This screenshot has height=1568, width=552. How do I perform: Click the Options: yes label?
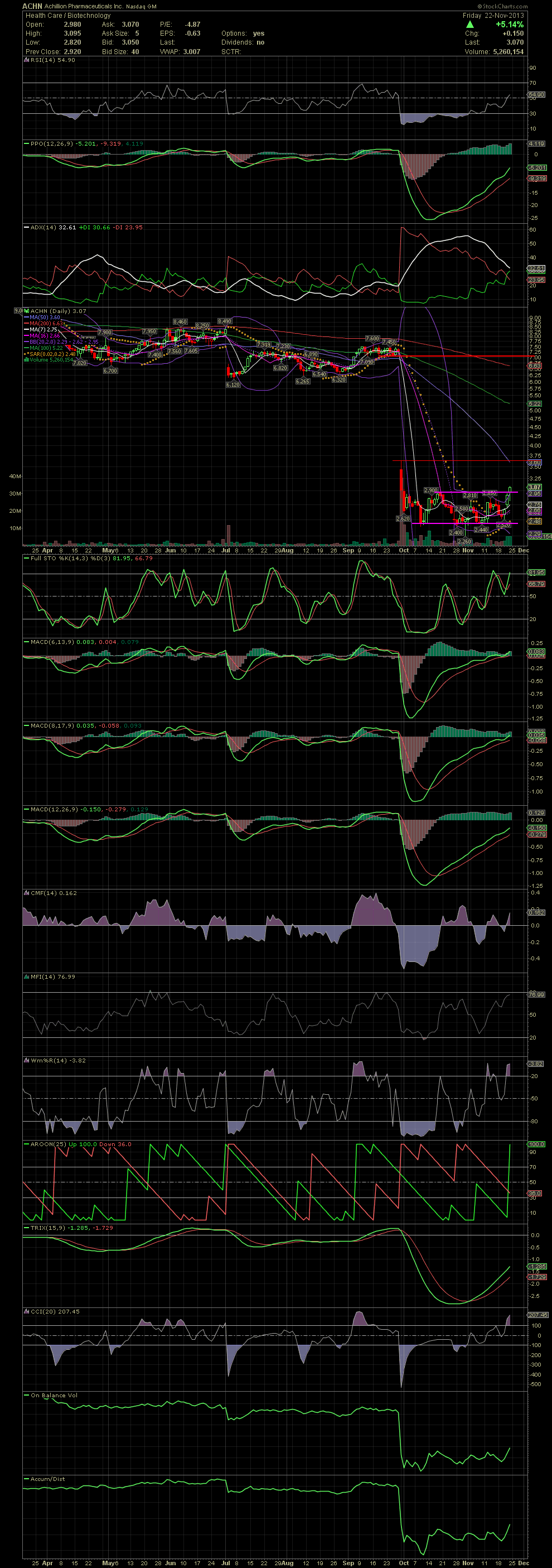click(243, 33)
